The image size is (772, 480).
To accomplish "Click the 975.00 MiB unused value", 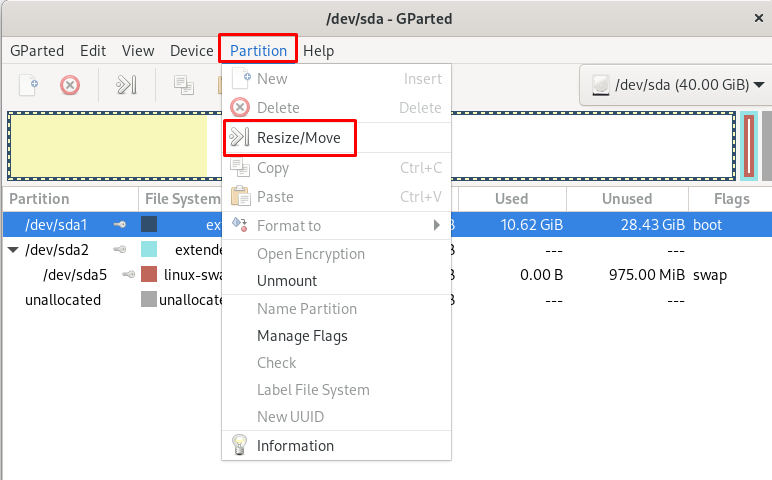I will [x=647, y=275].
